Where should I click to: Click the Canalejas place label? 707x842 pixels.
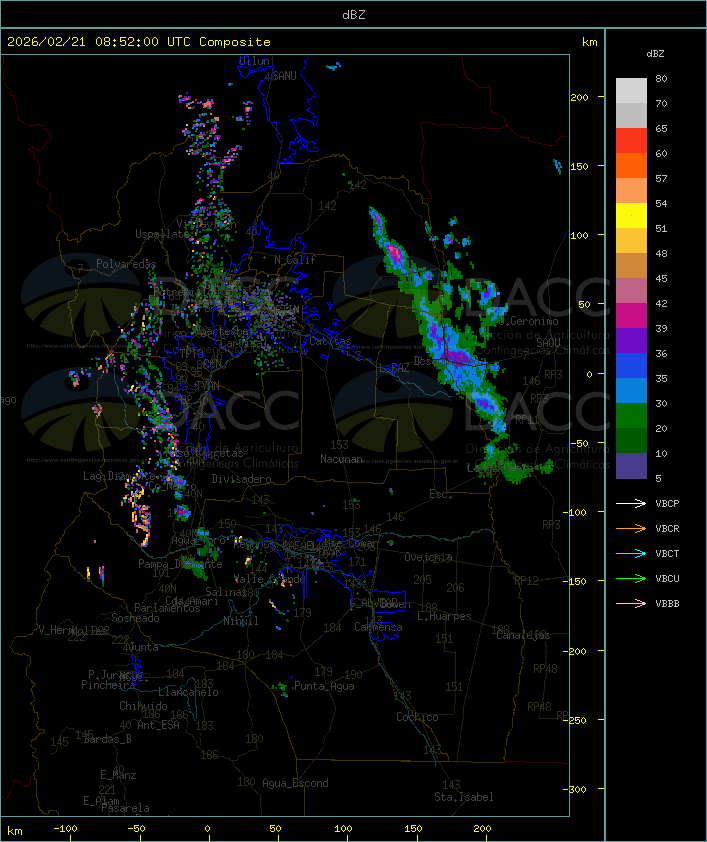pyautogui.click(x=523, y=636)
